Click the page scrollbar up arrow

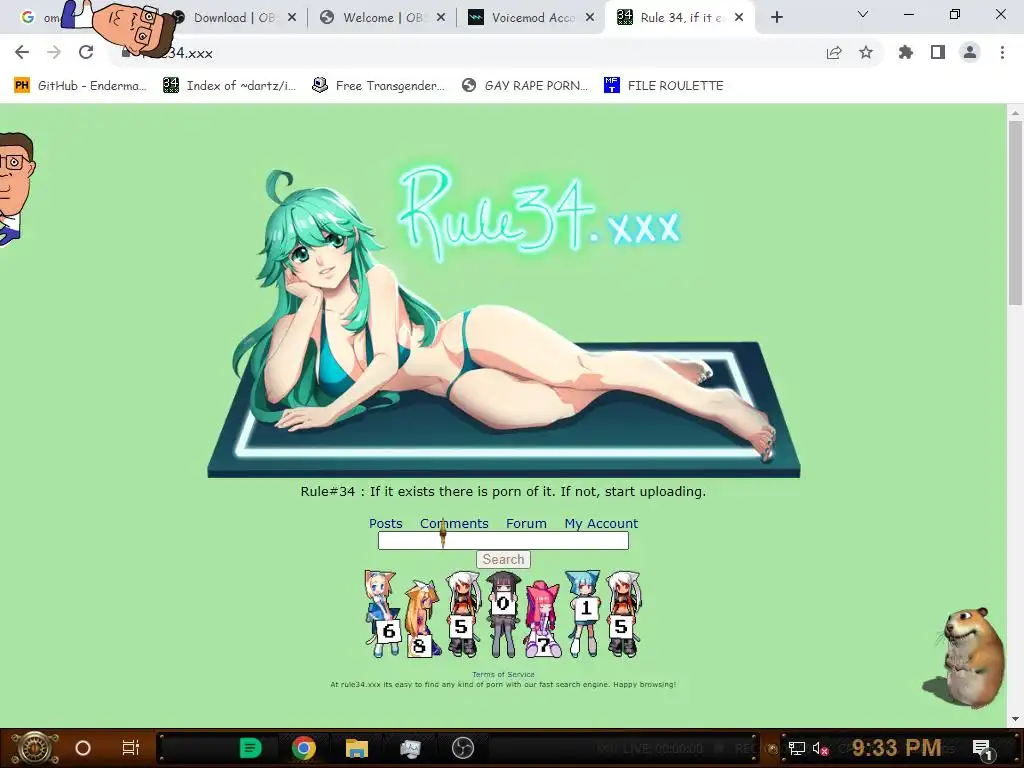[1015, 112]
